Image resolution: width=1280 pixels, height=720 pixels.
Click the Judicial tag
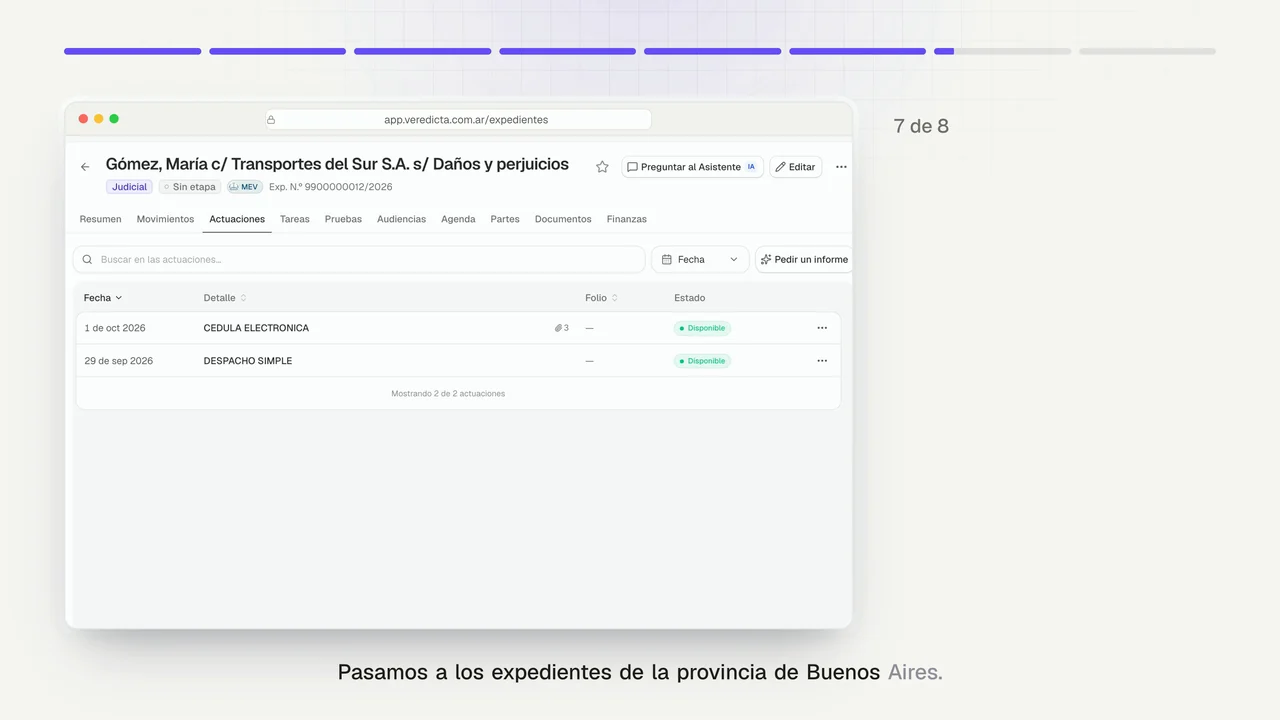129,187
